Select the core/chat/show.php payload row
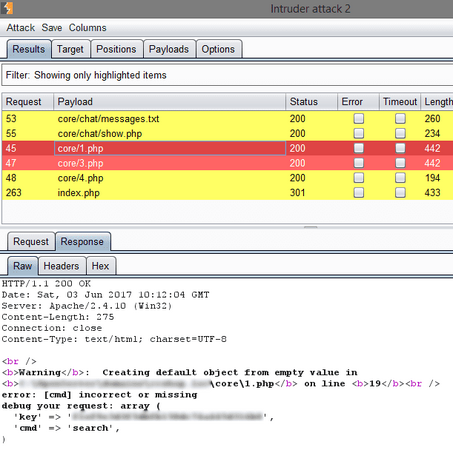453x450 pixels. point(227,133)
